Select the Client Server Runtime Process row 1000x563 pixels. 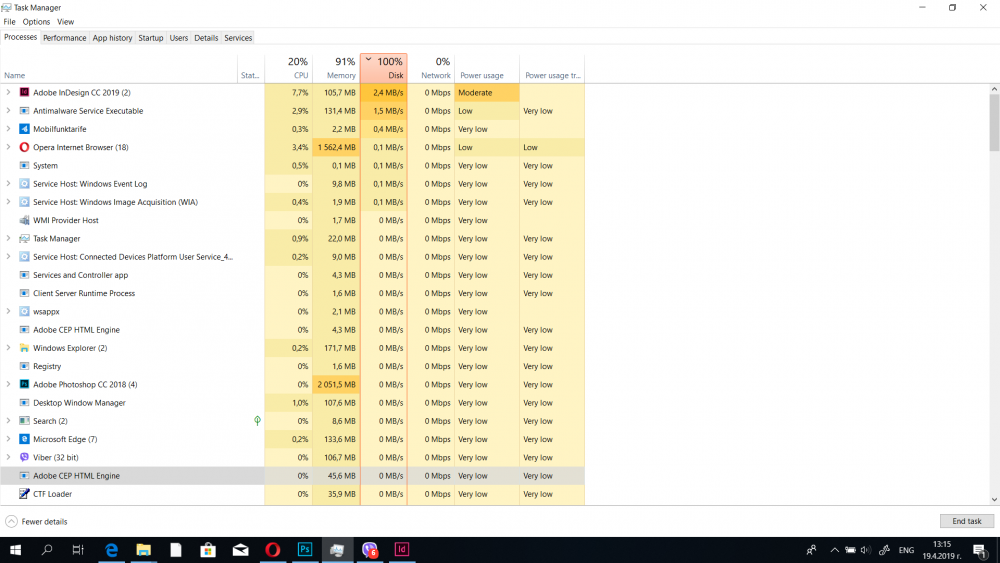point(292,293)
